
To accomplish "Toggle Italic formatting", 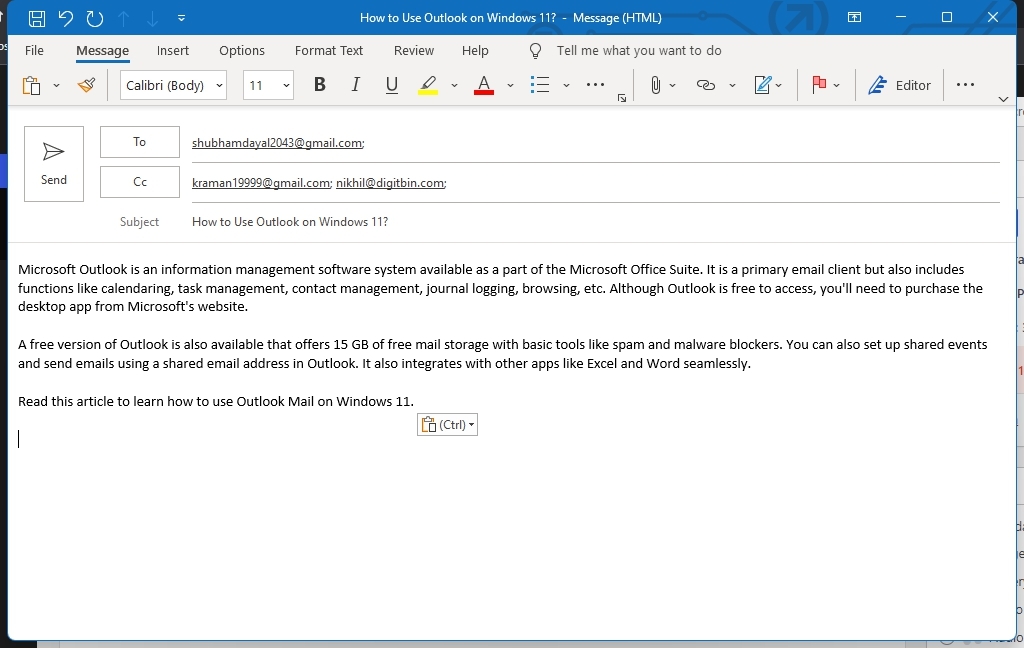I will (356, 85).
